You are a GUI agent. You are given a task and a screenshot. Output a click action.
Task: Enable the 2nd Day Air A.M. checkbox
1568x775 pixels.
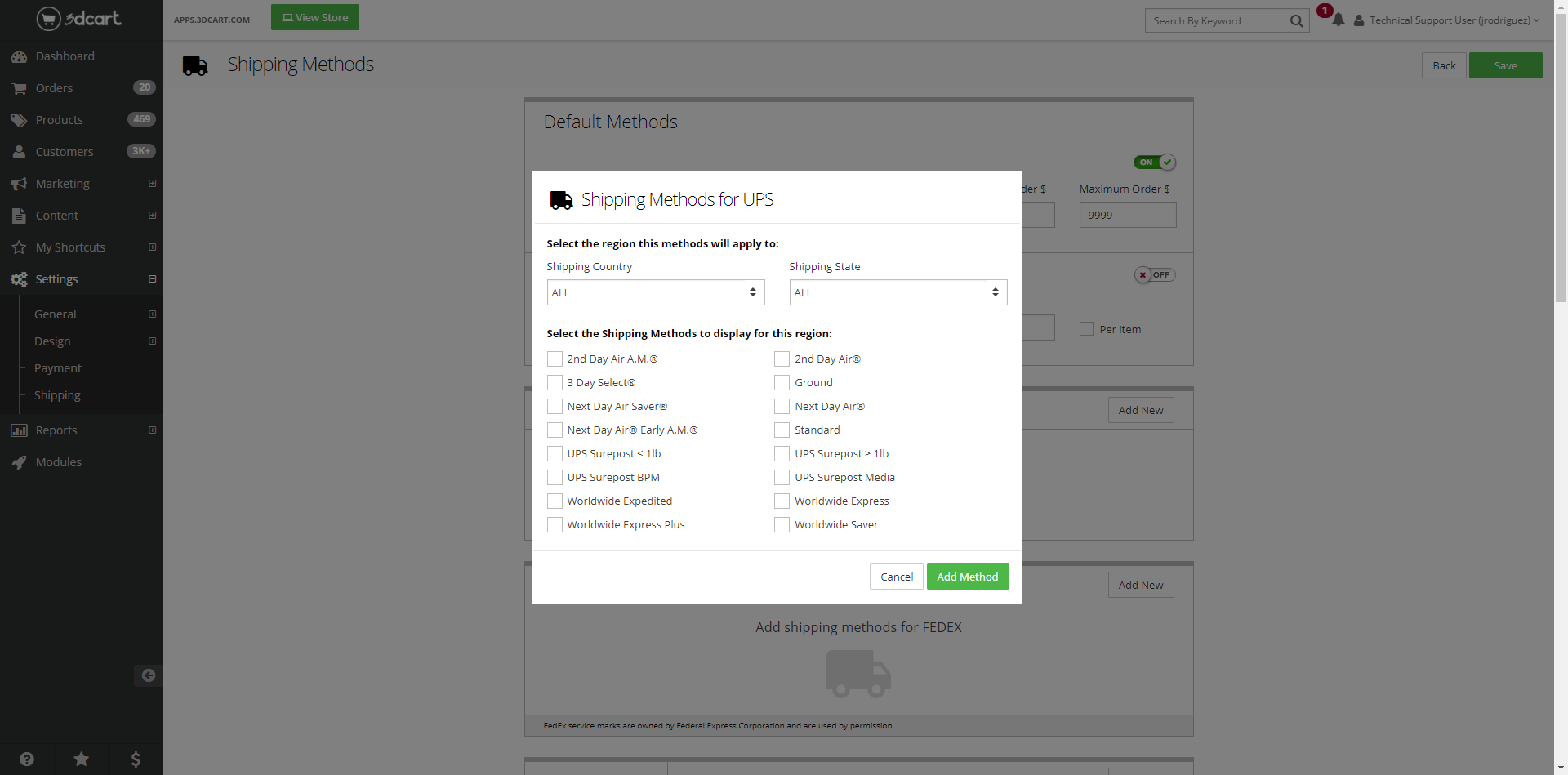[555, 359]
